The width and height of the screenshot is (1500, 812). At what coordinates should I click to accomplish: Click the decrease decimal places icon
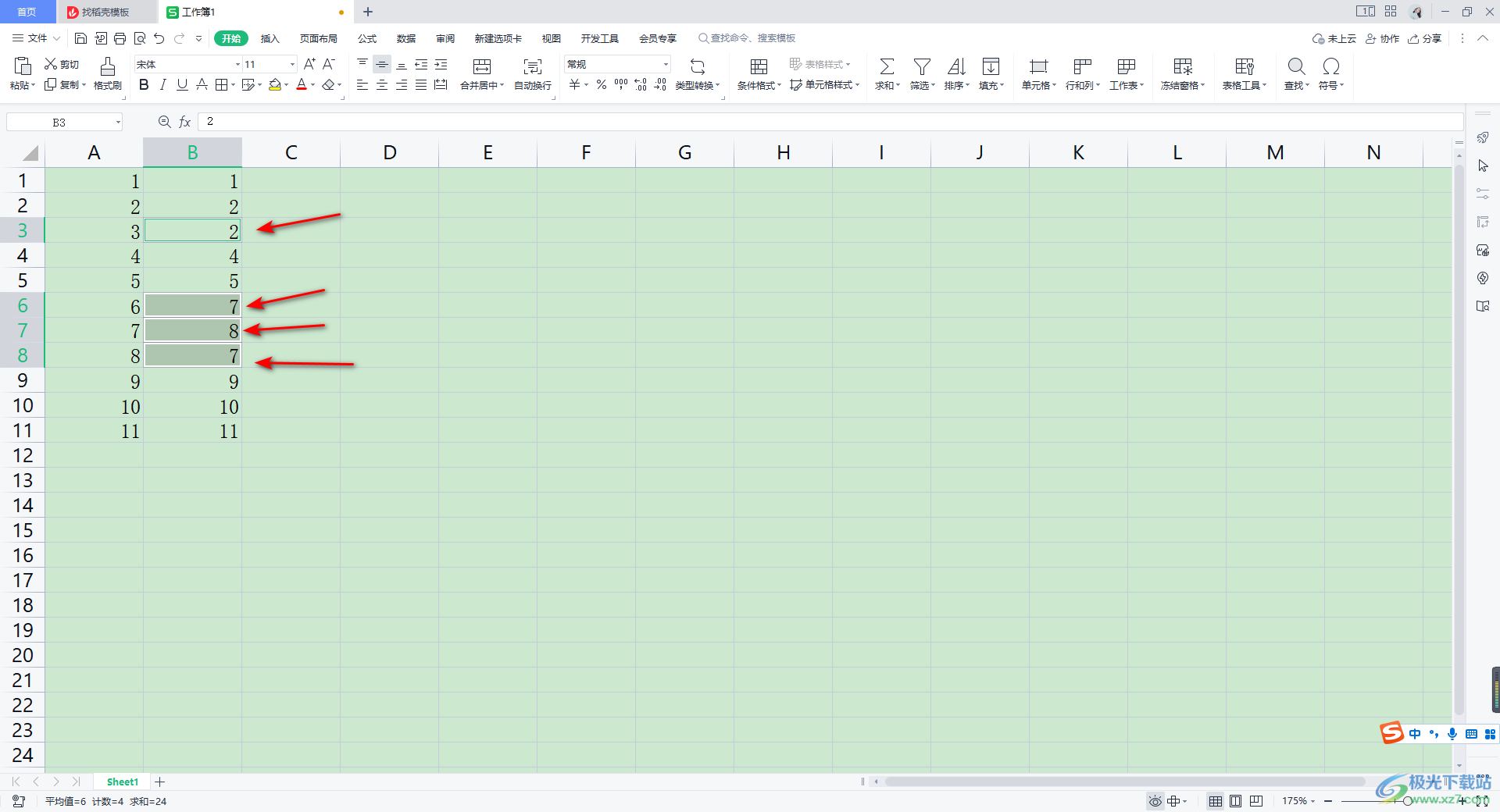[660, 84]
